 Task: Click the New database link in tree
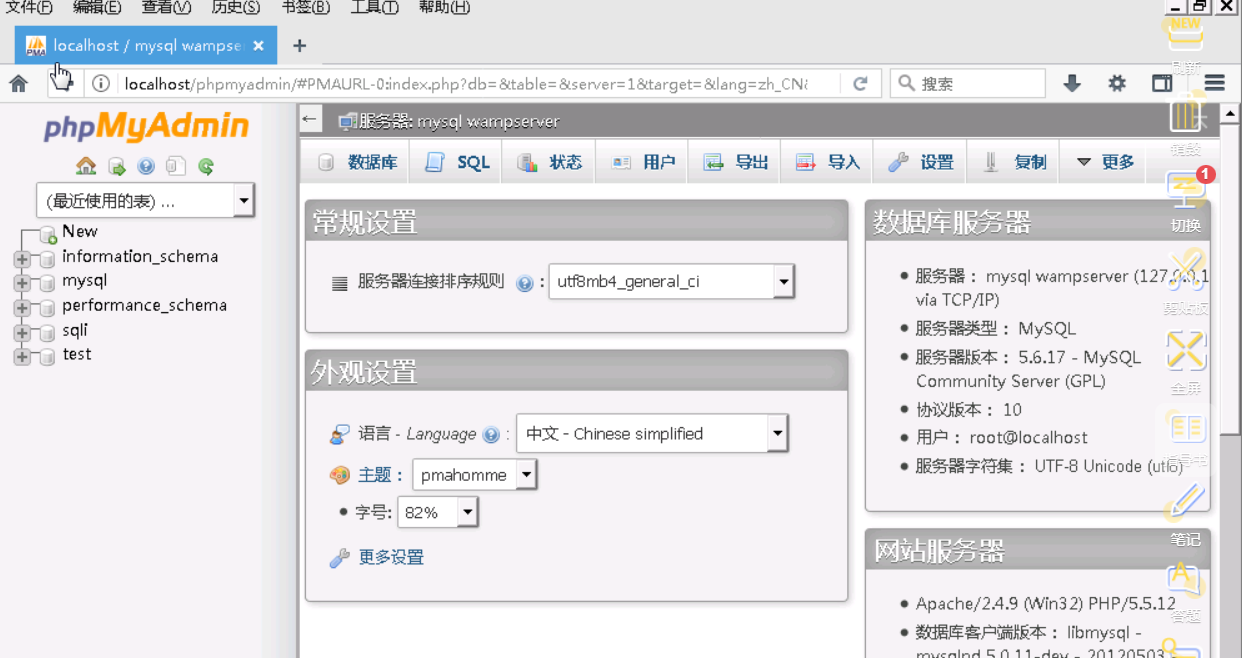coord(80,231)
